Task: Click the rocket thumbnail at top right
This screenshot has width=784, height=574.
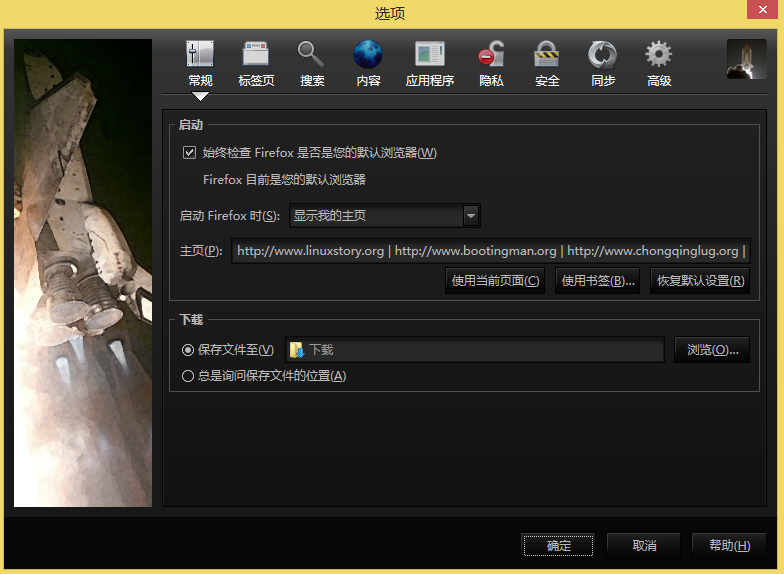Action: coord(746,59)
